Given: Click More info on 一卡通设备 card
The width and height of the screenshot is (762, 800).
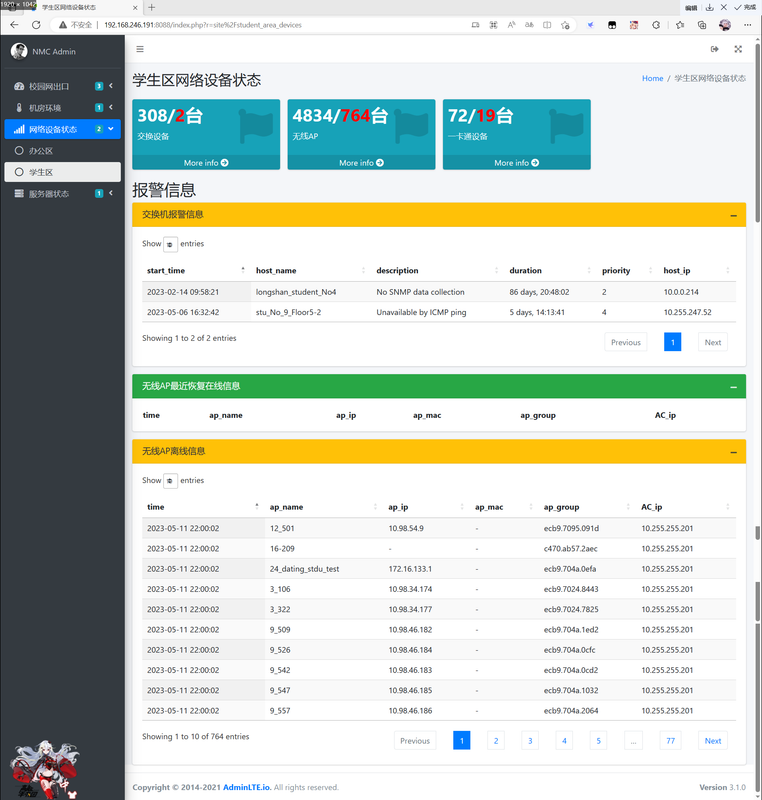Looking at the screenshot, I should [x=516, y=163].
